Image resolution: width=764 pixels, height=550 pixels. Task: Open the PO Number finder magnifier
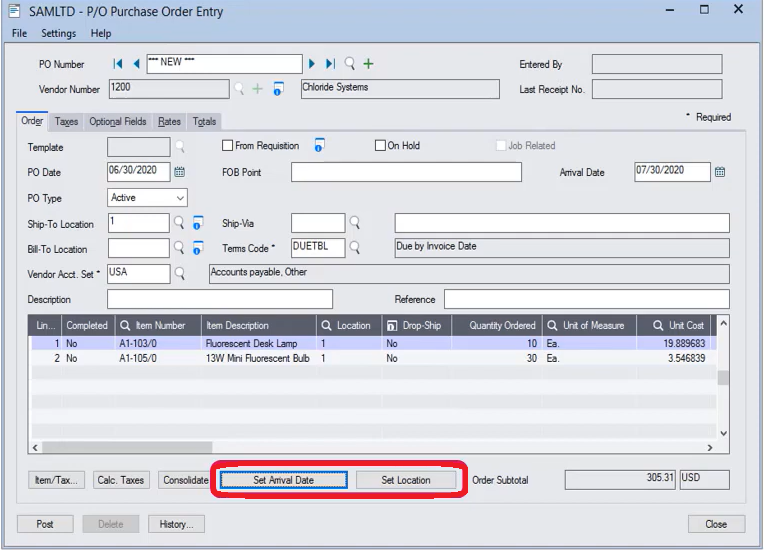[x=350, y=64]
